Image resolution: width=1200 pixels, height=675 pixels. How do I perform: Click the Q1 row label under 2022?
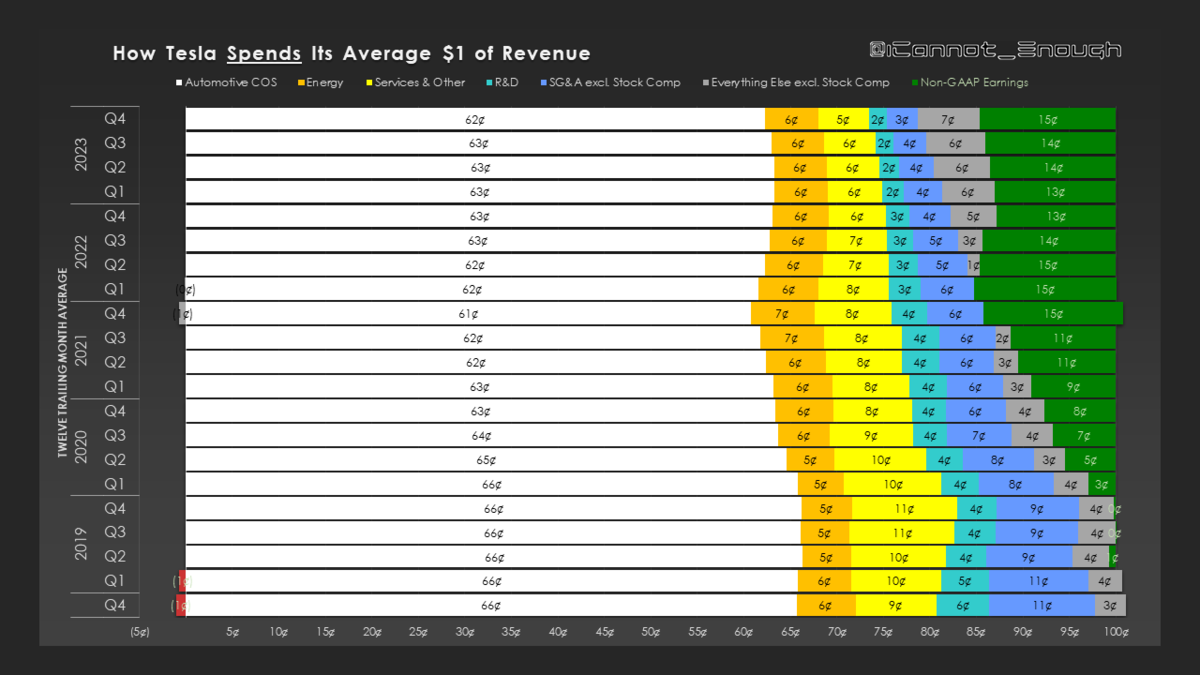coord(115,289)
